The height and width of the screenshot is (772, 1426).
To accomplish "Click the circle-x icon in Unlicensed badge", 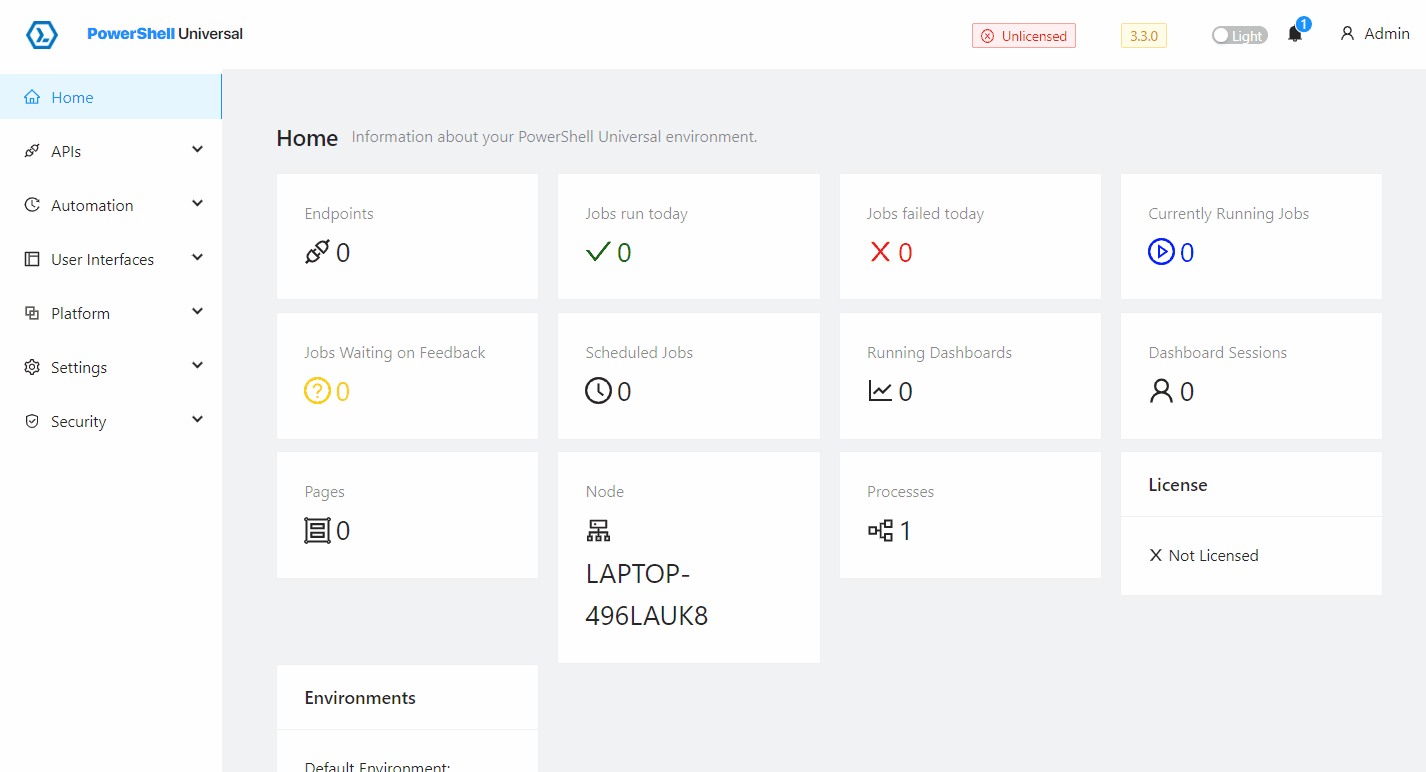I will tap(988, 36).
